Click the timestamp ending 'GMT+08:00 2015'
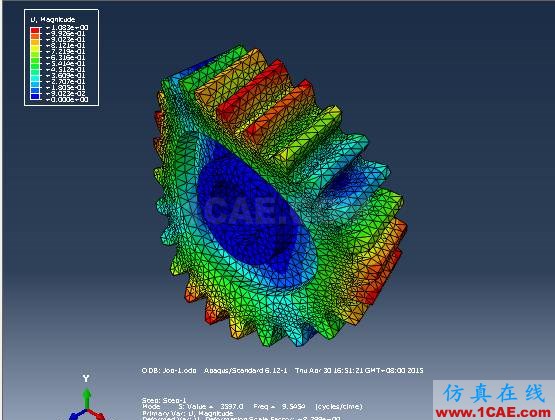The width and height of the screenshot is (555, 420). 359,370
